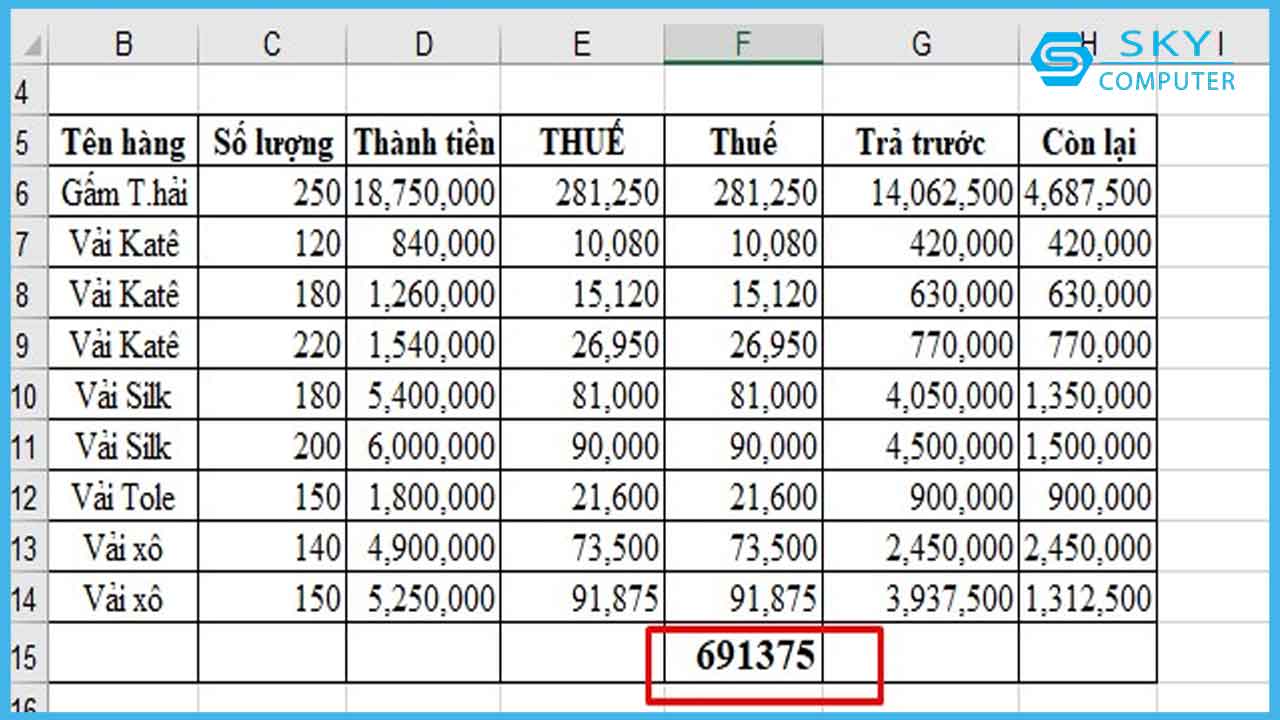Select the 6,000,000 cell

coord(424,446)
